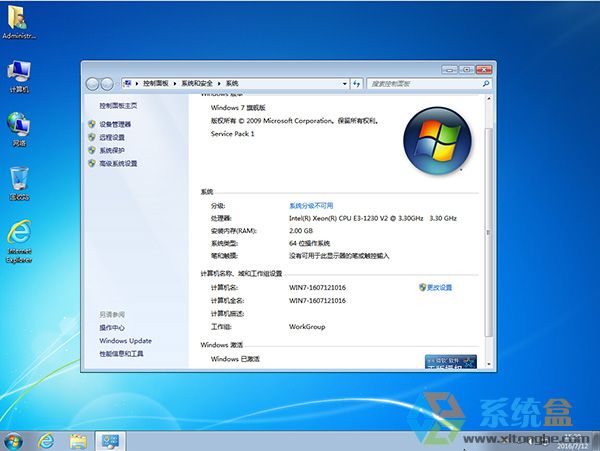Click the processor text Intel(R) Xeon(R)
600x451 pixels.
[x=373, y=218]
